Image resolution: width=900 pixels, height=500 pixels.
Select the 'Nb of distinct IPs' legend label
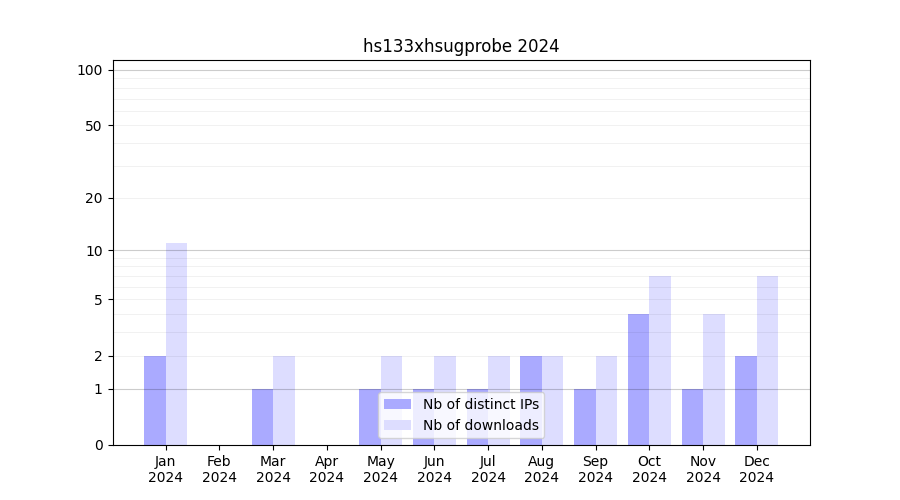coord(480,404)
